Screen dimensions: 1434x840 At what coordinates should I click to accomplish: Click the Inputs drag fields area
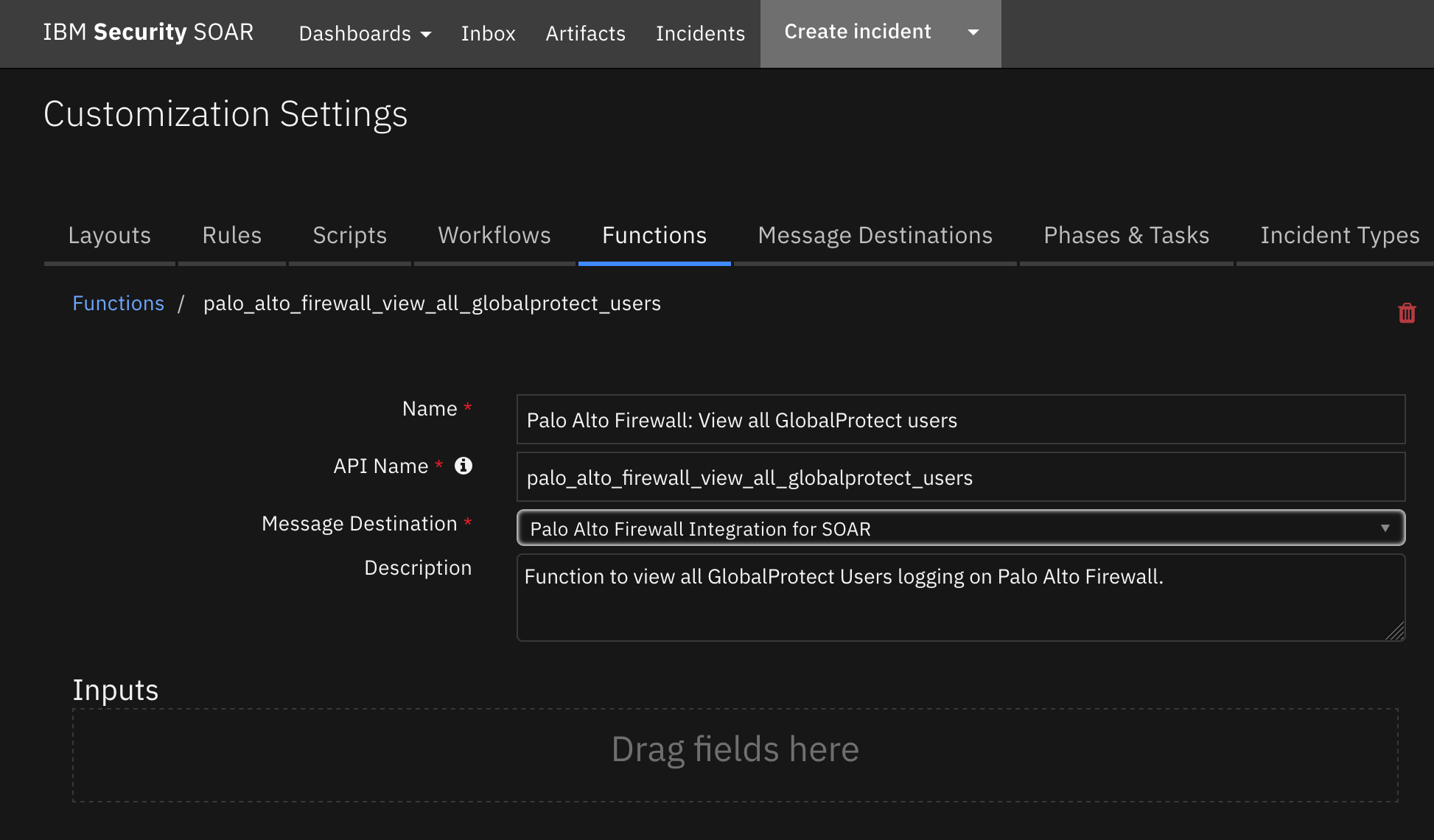(x=735, y=748)
